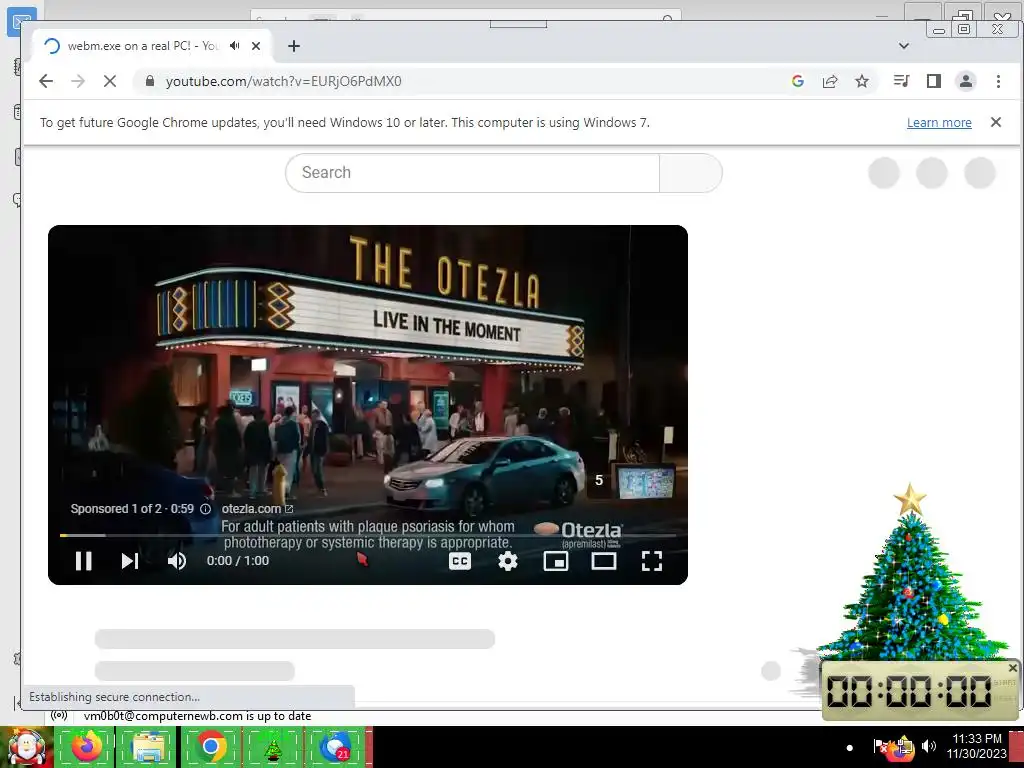Viewport: 1024px width, 768px height.
Task: Open File Explorer from taskbar
Action: tap(148, 746)
